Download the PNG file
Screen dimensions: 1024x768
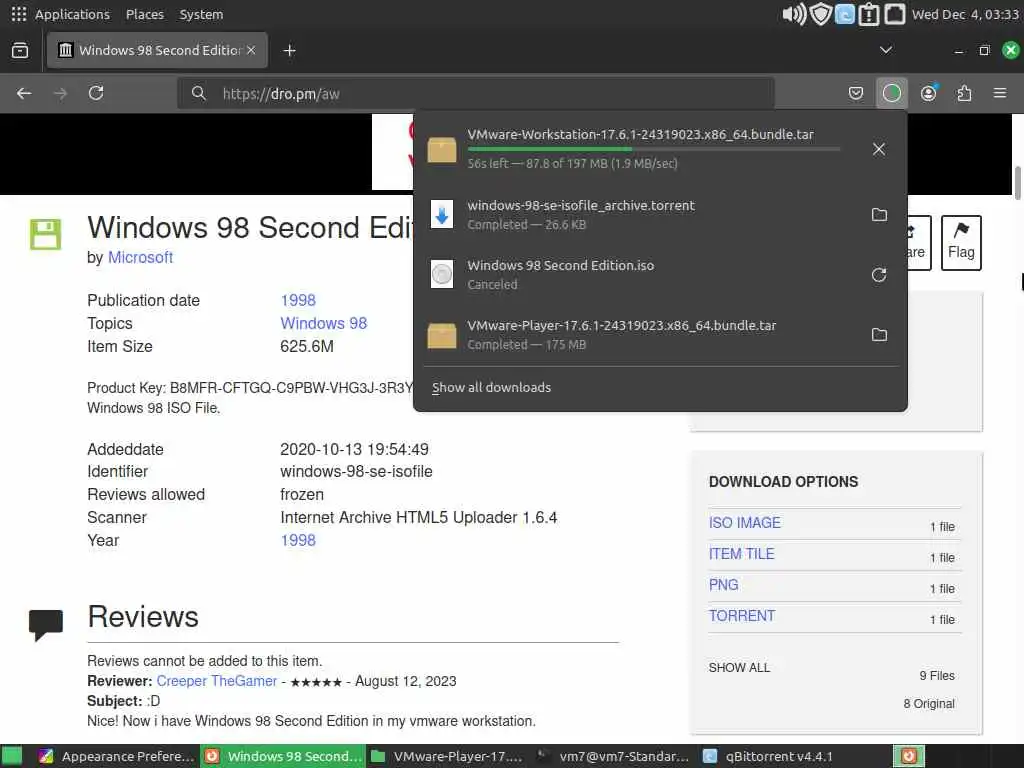coord(724,584)
